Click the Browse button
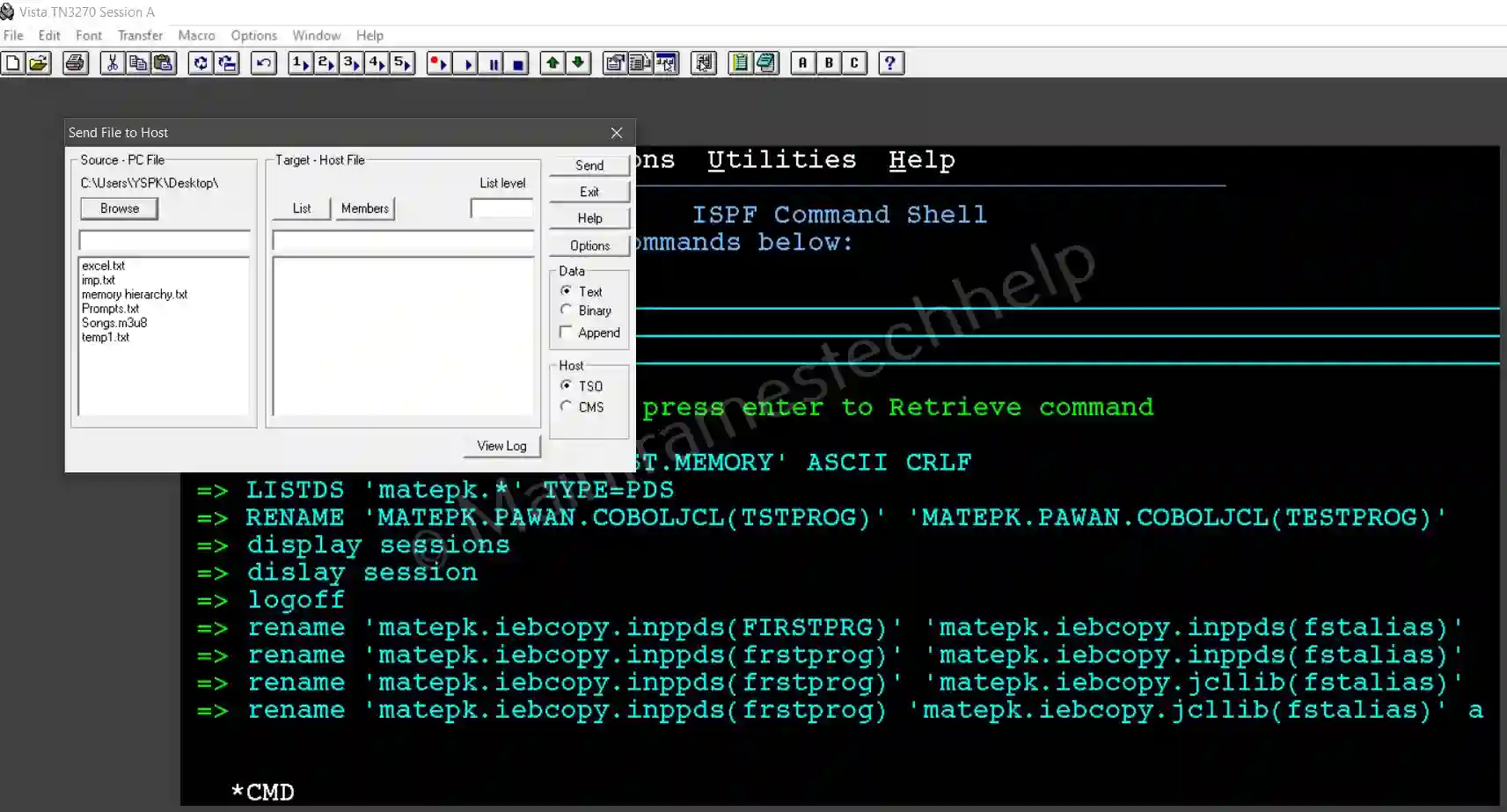 (120, 208)
